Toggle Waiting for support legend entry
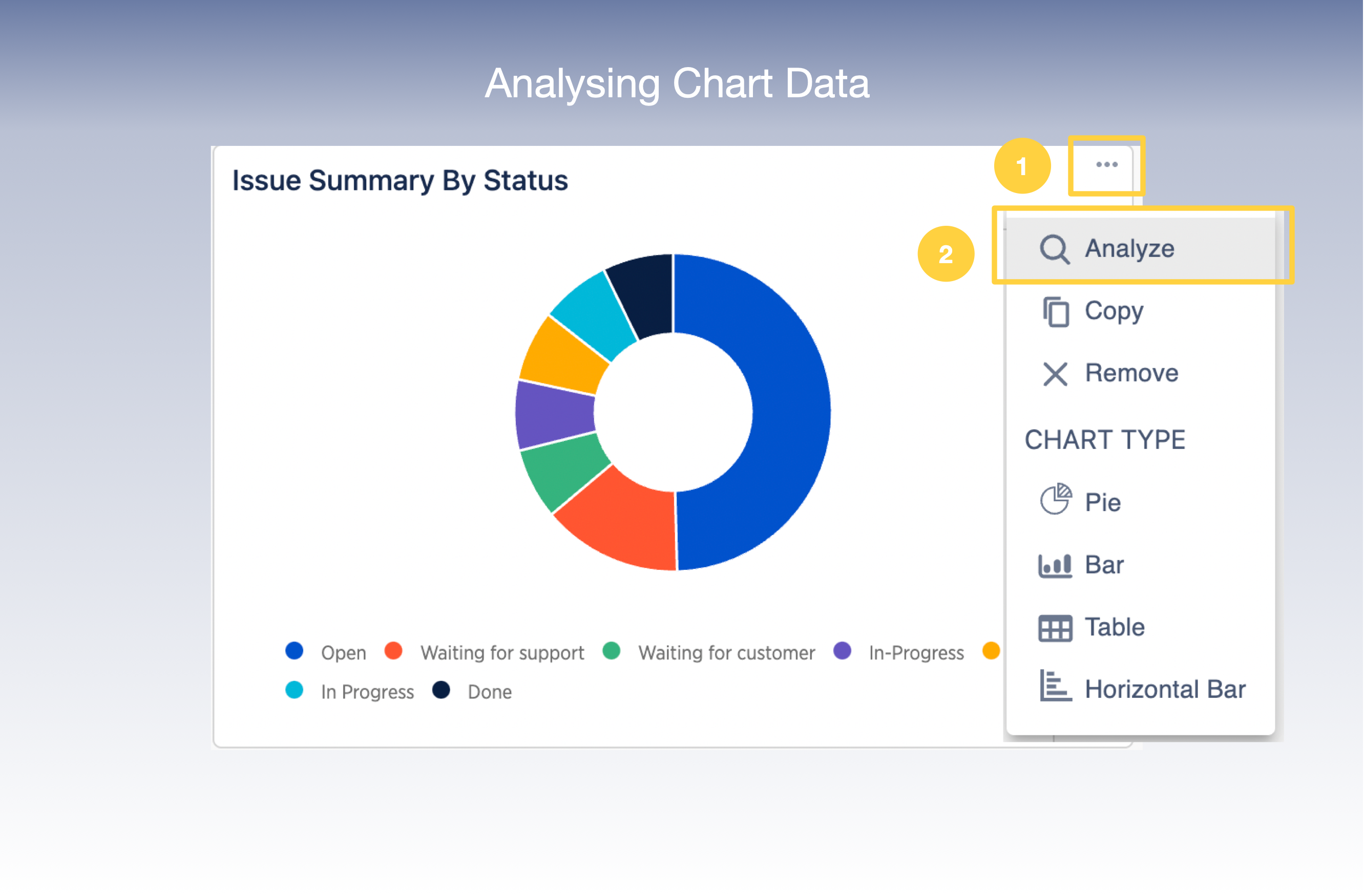 (501, 652)
